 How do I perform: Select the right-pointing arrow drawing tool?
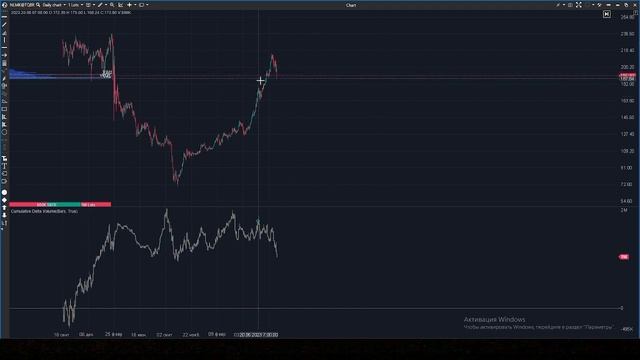tap(4, 55)
